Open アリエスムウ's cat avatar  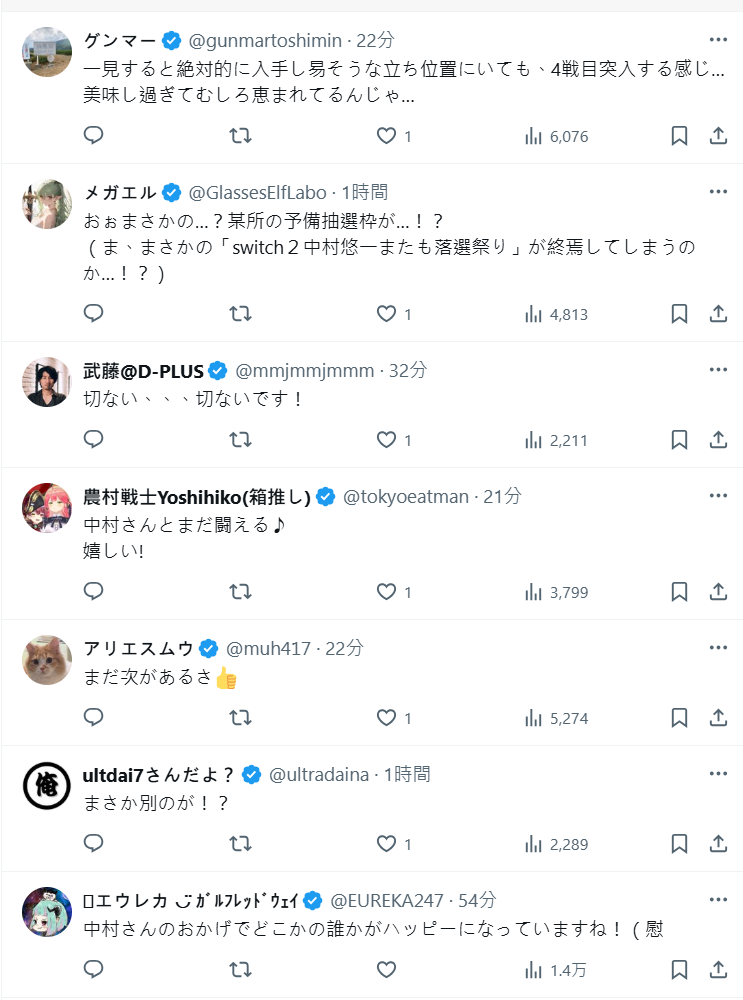[x=47, y=660]
